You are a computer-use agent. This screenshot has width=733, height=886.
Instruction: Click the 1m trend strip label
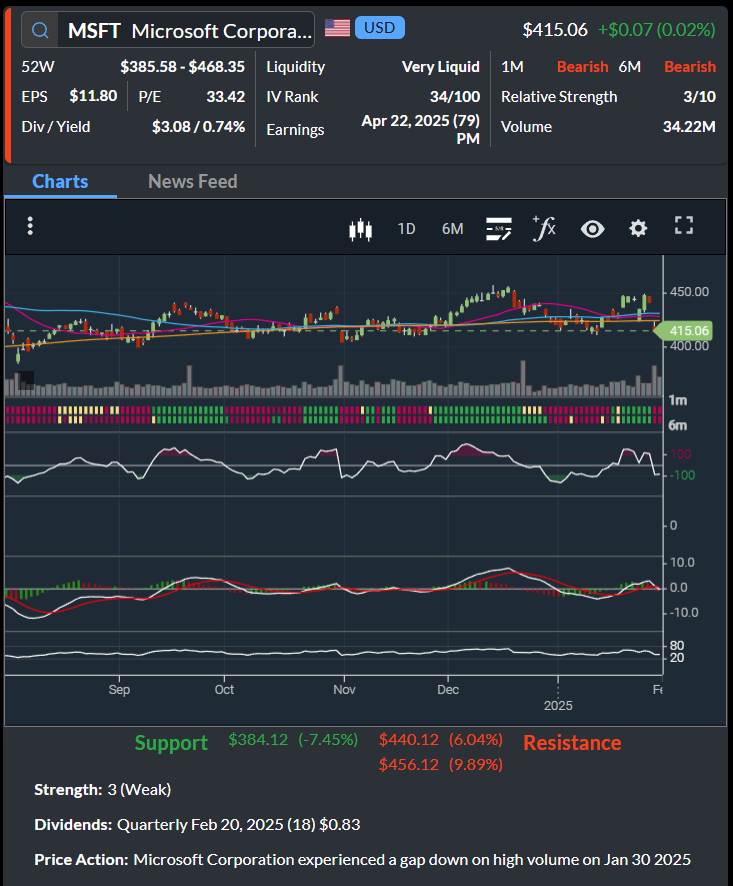[x=678, y=401]
